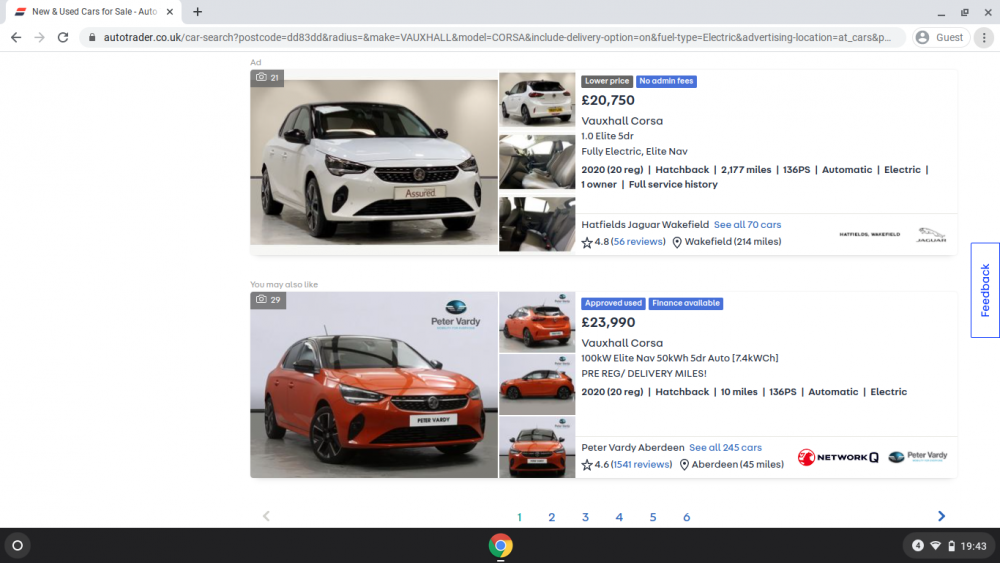Select results page 6

pos(687,518)
